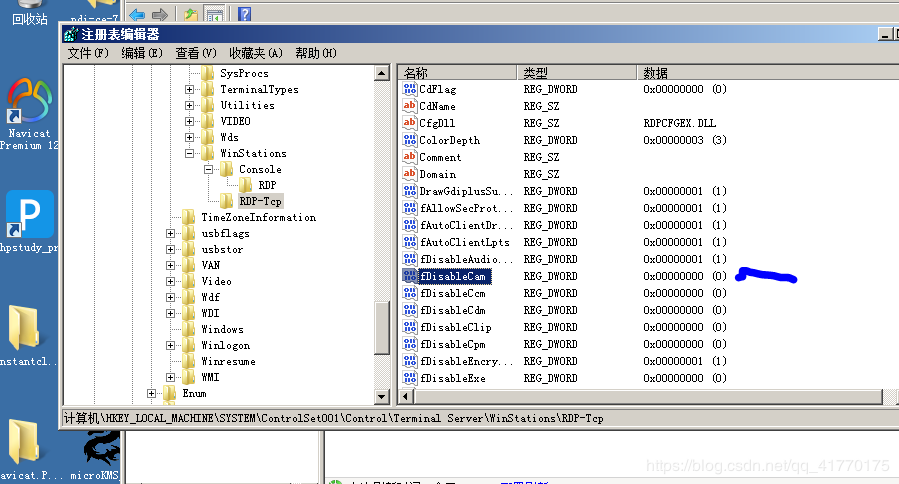This screenshot has height=484, width=899.
Task: Click tree pane scroll down arrow
Action: [382, 396]
